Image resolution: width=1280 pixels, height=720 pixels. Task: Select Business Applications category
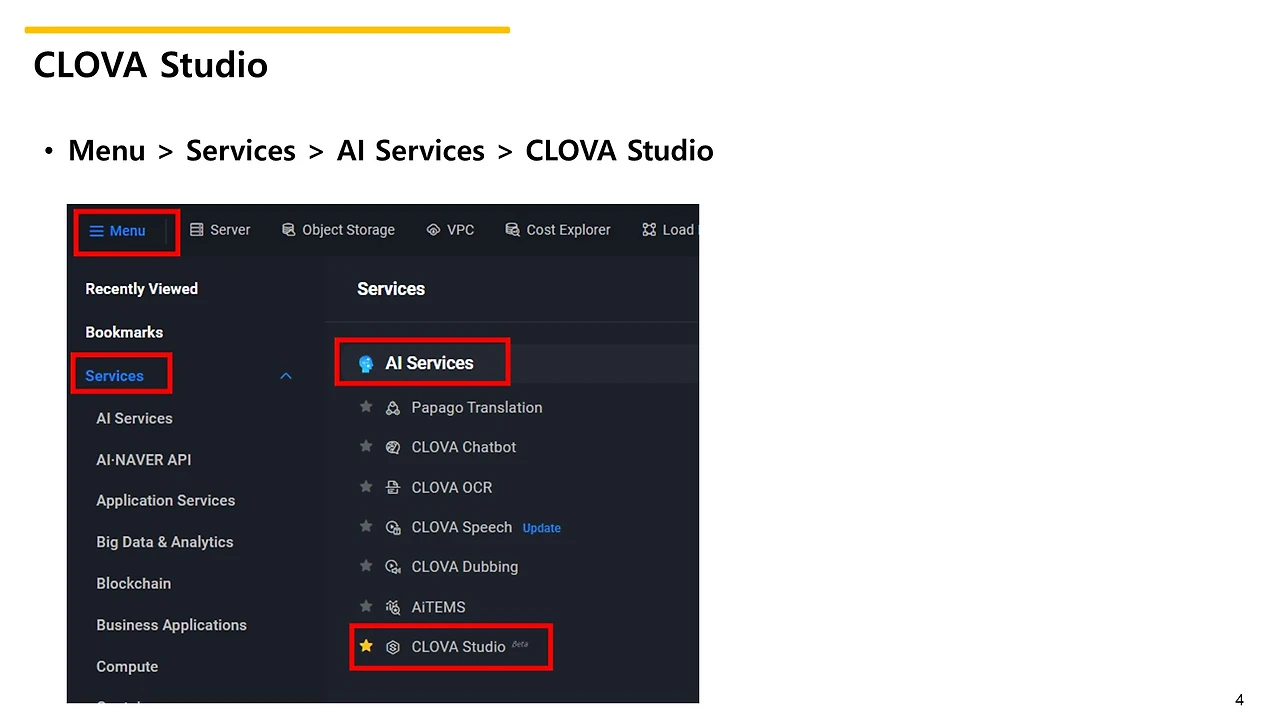pyautogui.click(x=172, y=625)
